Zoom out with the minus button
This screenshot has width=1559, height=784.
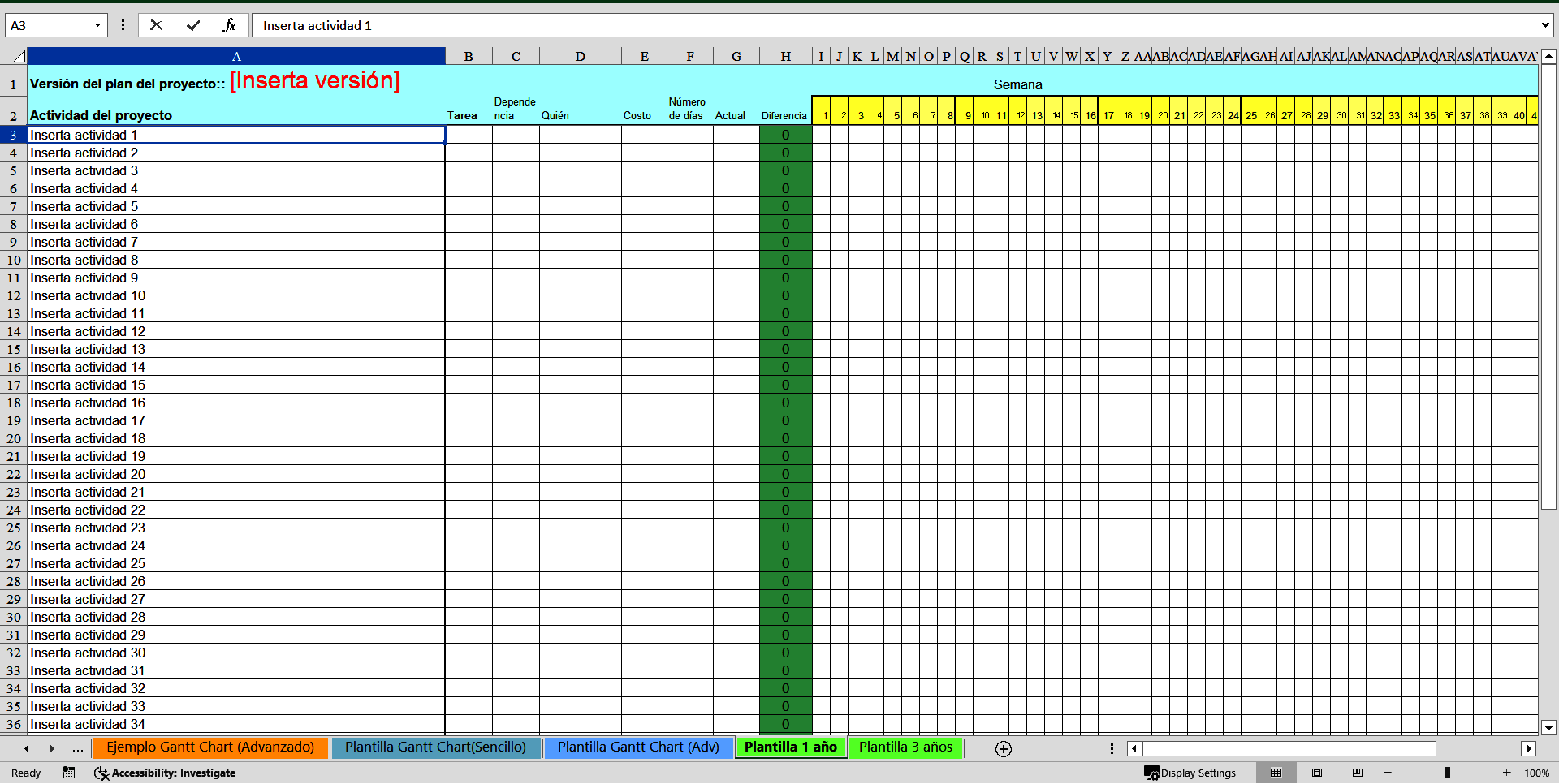[1388, 773]
